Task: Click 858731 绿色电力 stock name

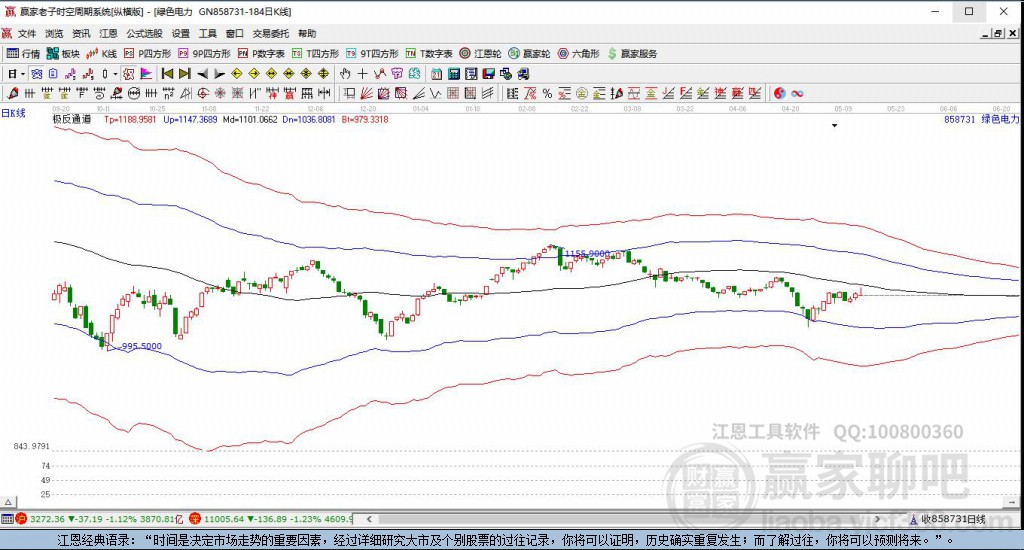Action: coord(982,119)
